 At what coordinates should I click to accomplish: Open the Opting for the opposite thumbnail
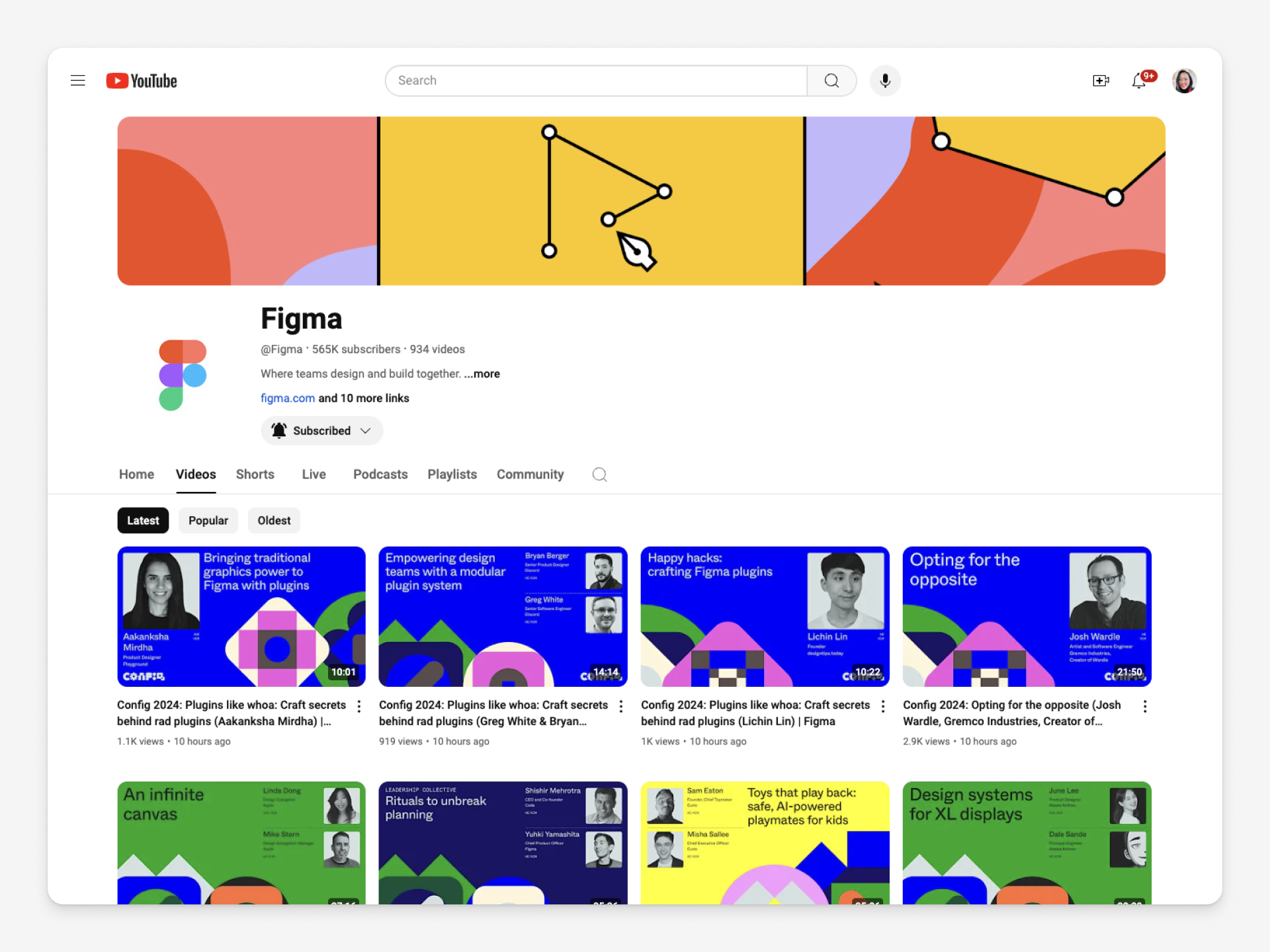coord(1027,616)
